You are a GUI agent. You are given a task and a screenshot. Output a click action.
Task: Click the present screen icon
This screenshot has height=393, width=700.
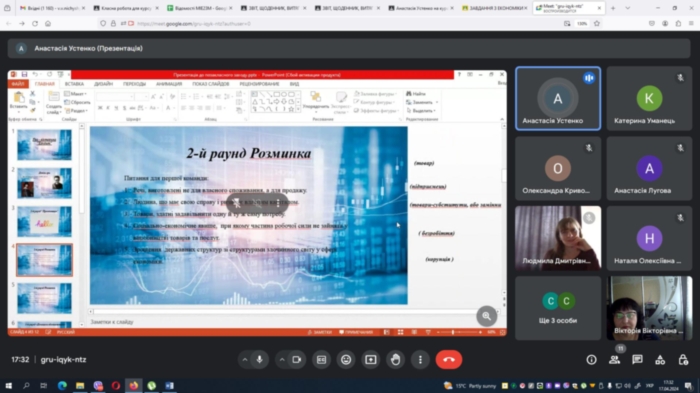coord(371,360)
